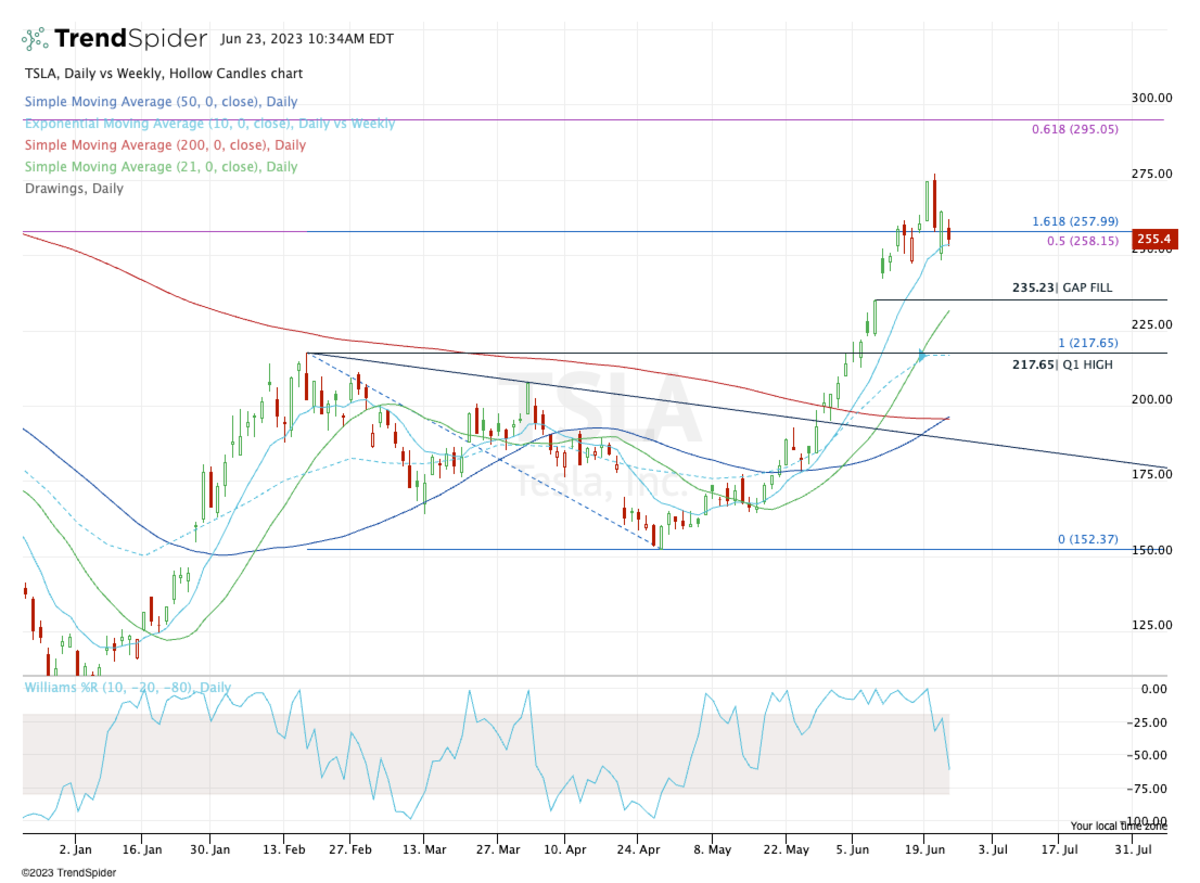The height and width of the screenshot is (883, 1200).
Task: Expand the Drawings, Daily legend entry
Action: tap(73, 188)
